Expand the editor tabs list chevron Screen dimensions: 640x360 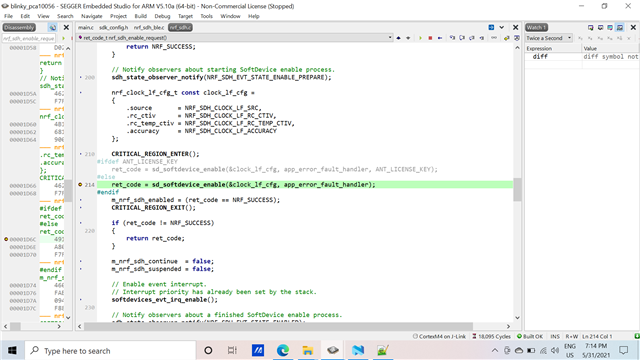click(502, 27)
